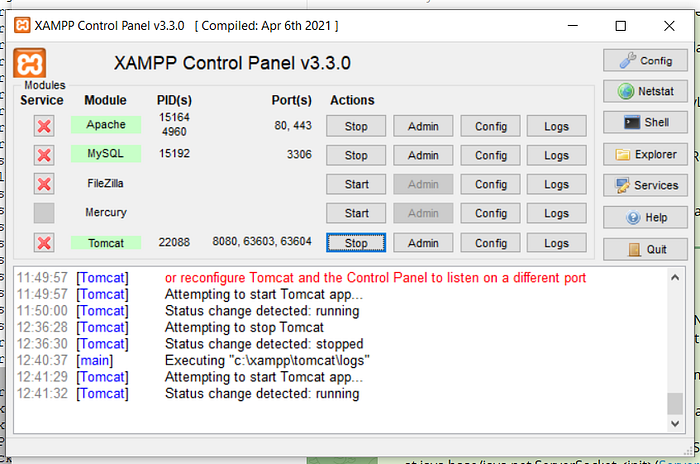Screen dimensions: 700x464
Task: Click the log scrollbar thumb
Action: coord(675,404)
